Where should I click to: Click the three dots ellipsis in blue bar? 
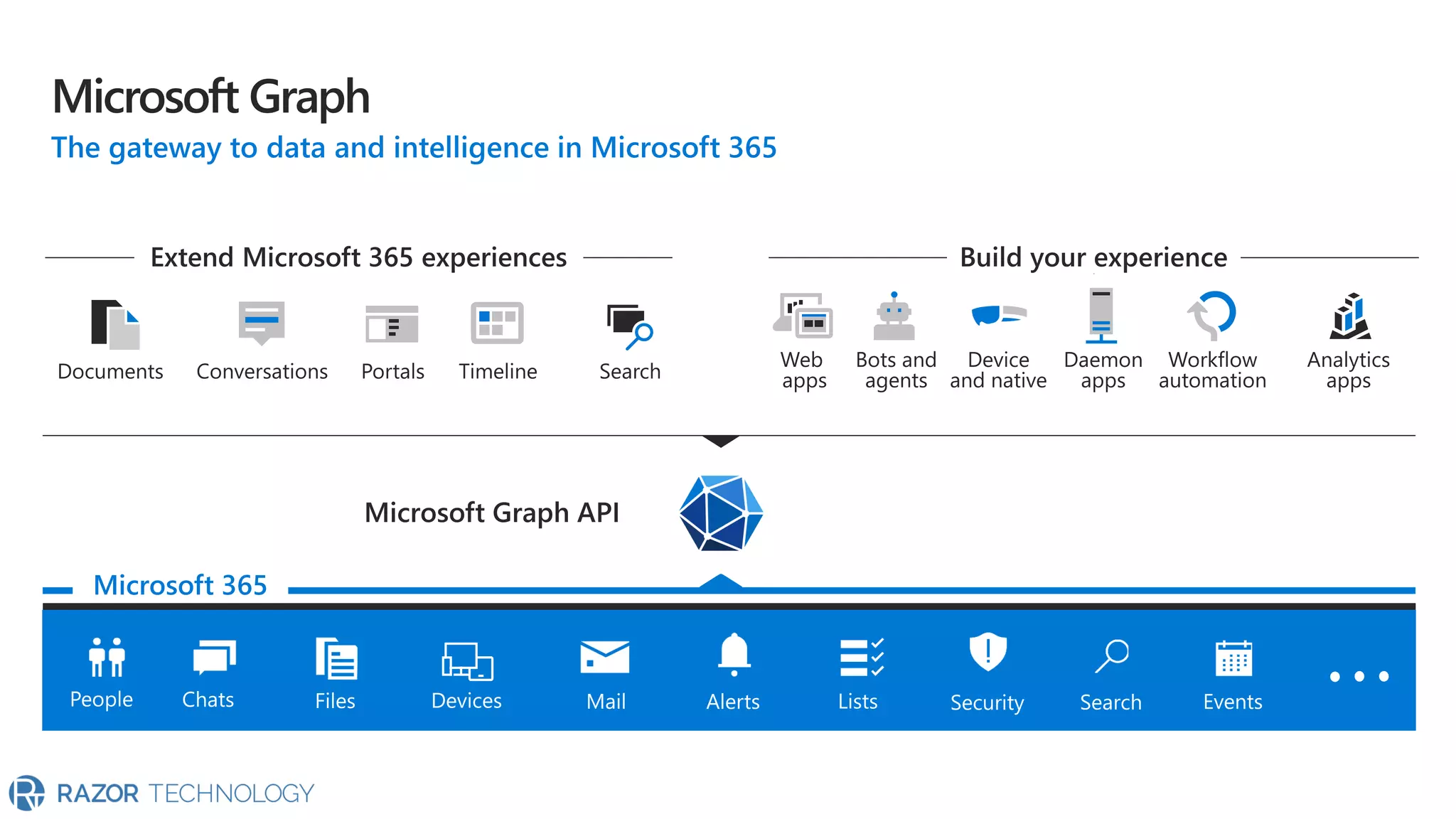pyautogui.click(x=1359, y=676)
